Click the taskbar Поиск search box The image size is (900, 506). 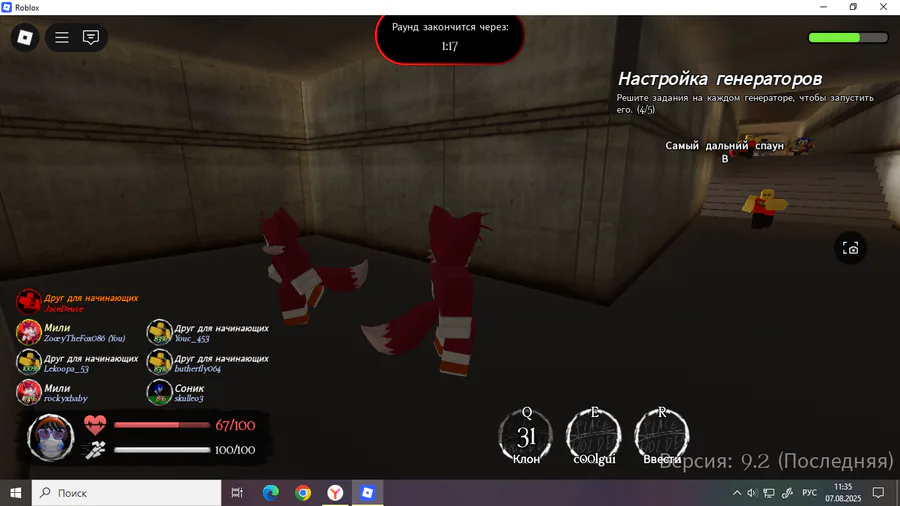tap(126, 493)
